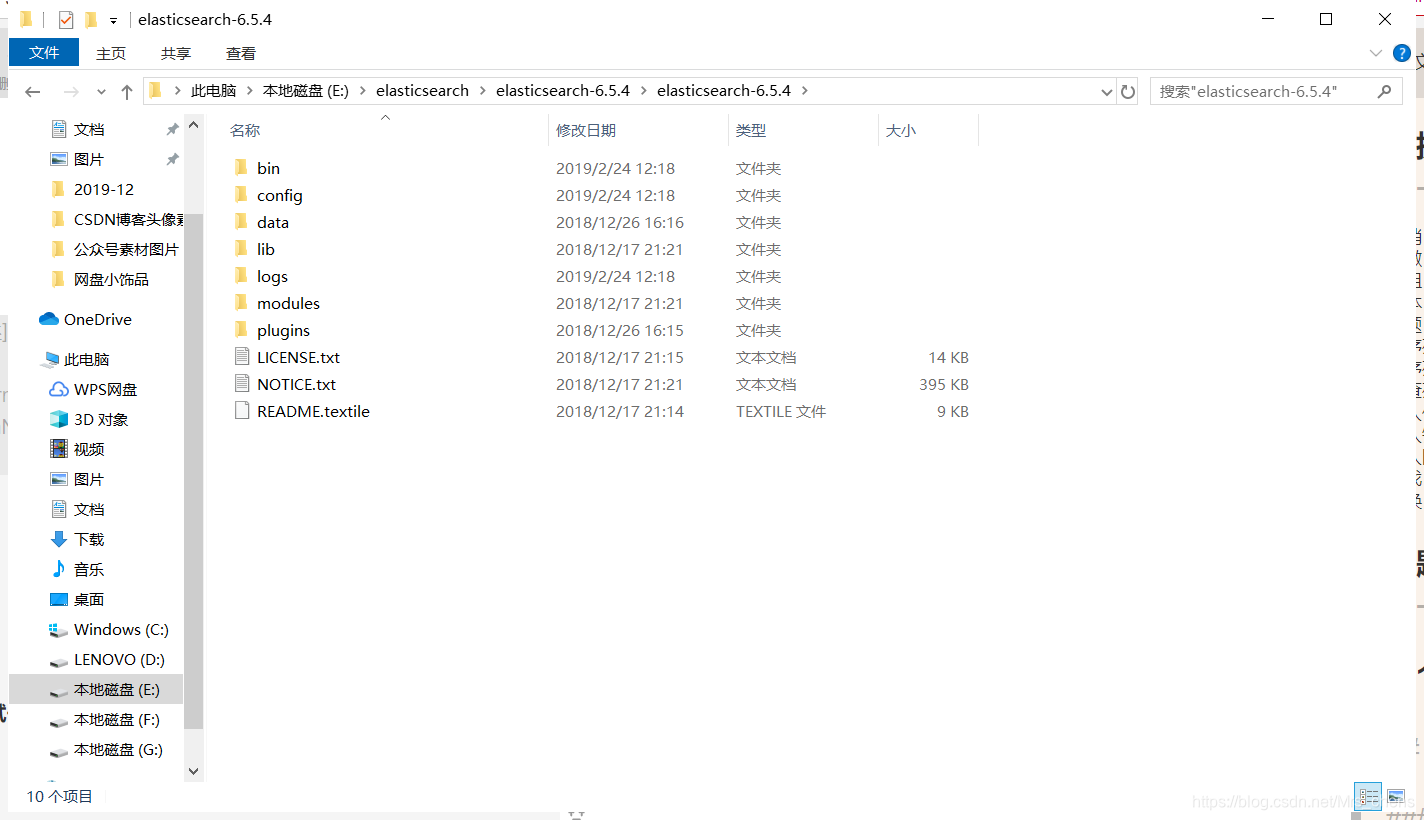Refresh the current folder view

tap(1128, 91)
